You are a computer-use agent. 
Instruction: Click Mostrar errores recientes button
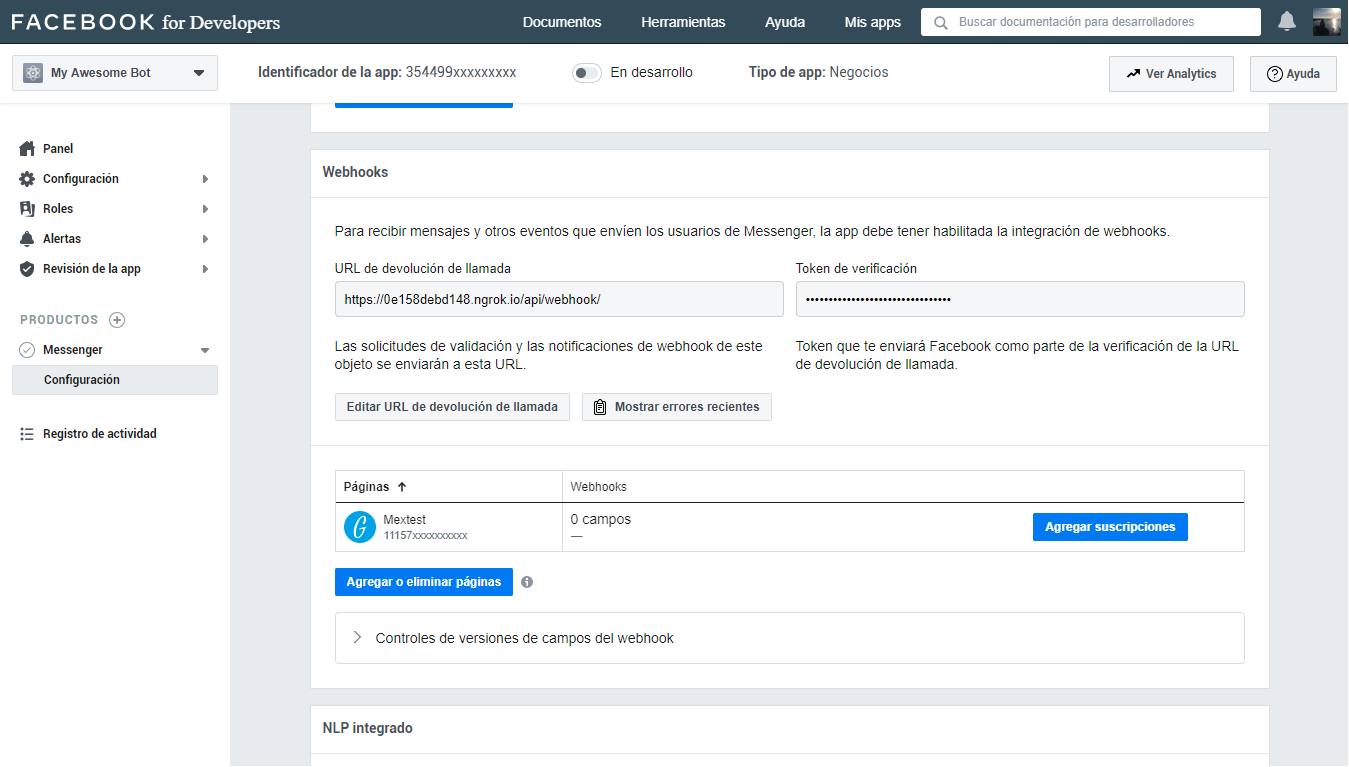coord(677,407)
